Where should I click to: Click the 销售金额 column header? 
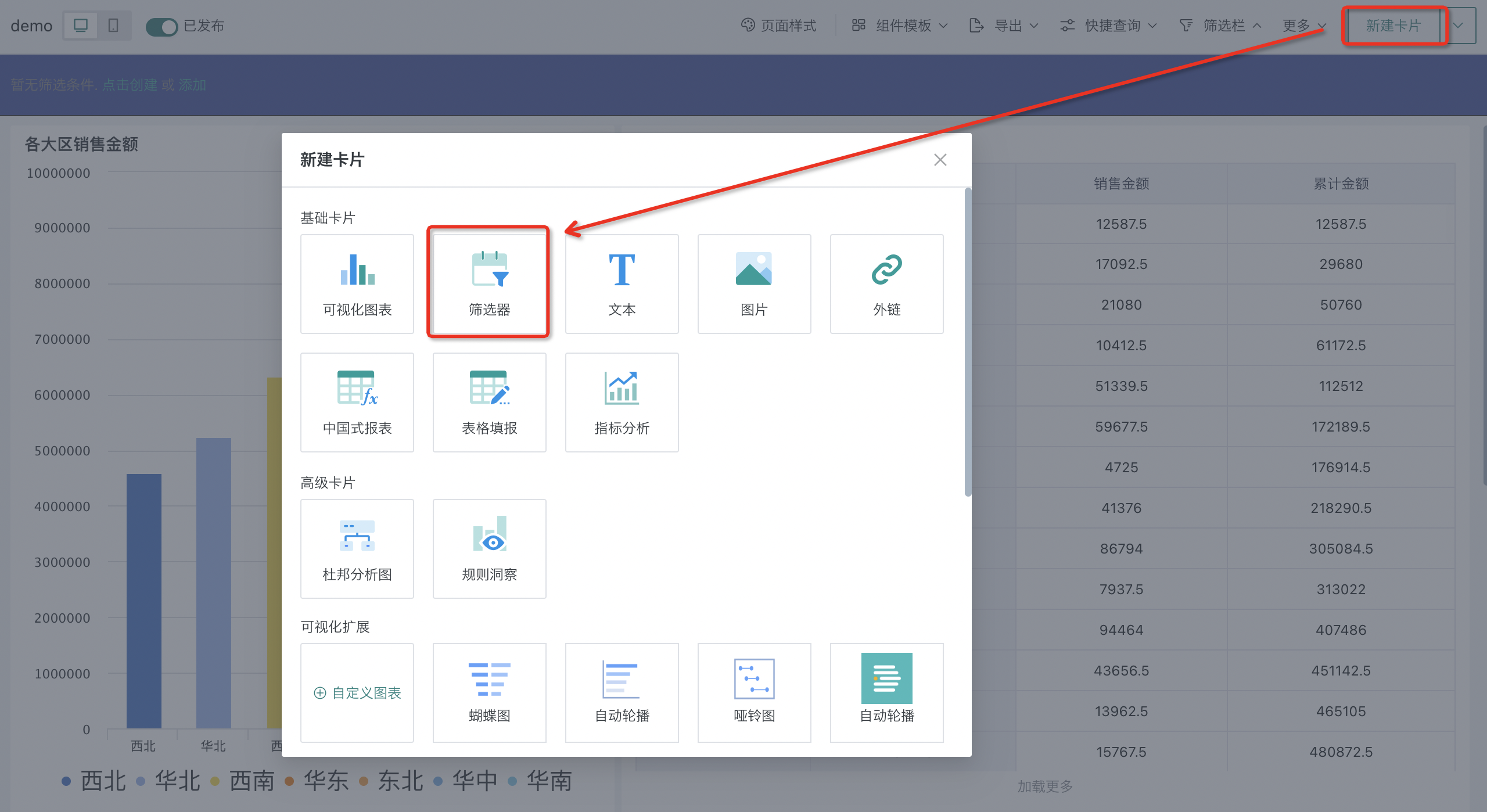pos(1121,184)
